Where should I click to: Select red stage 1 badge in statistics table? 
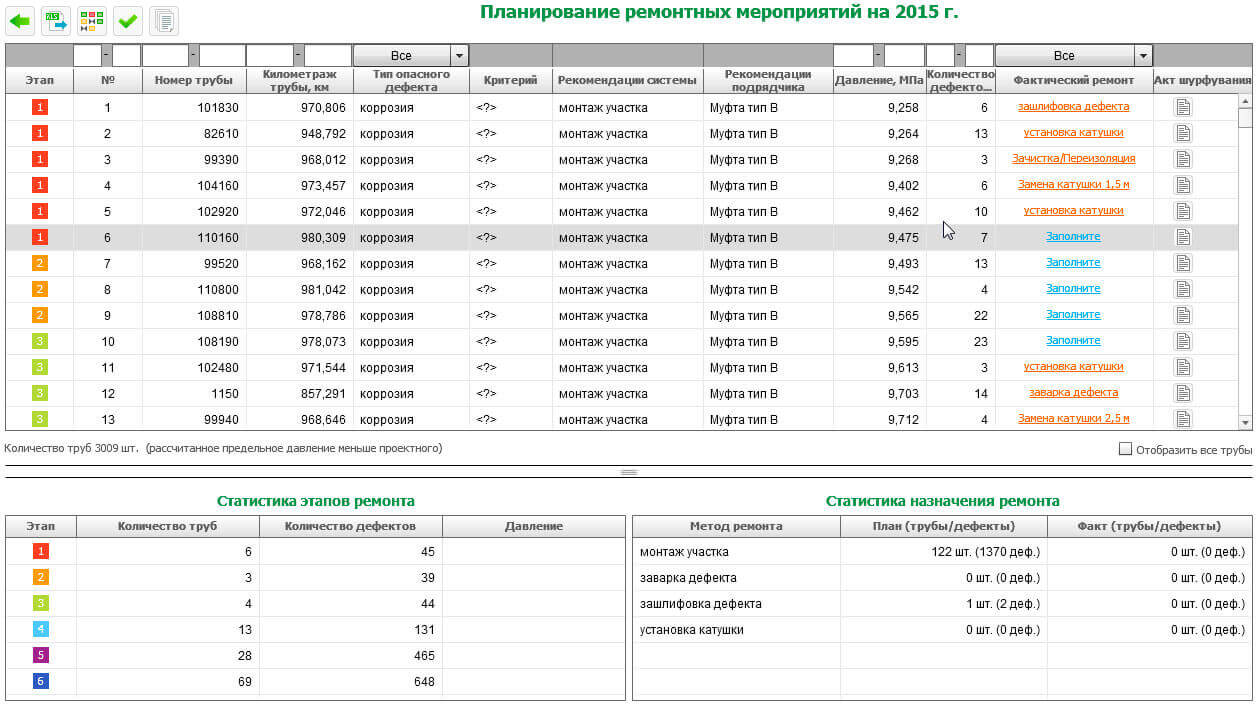click(40, 551)
